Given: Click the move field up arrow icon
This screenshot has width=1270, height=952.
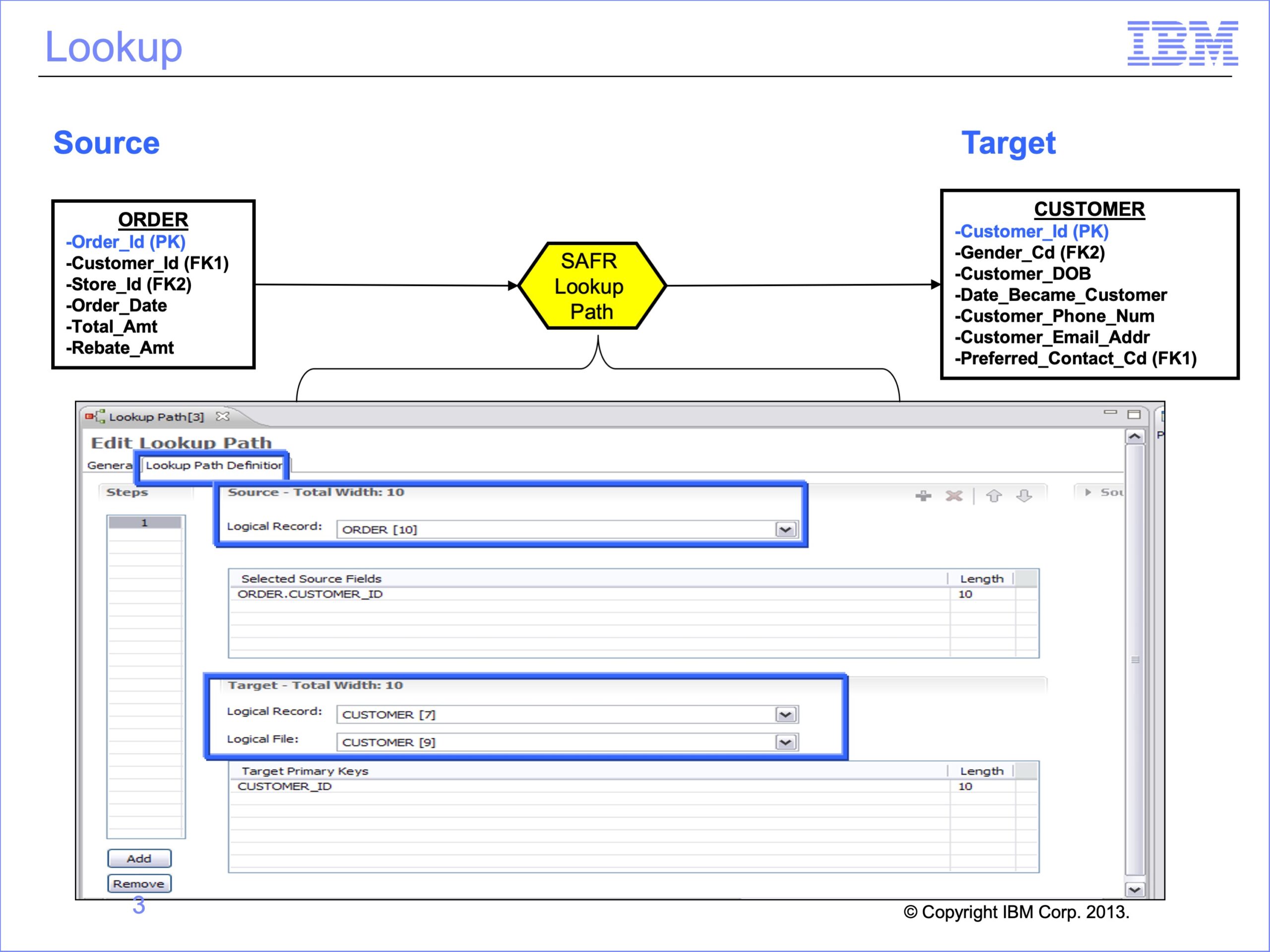Looking at the screenshot, I should click(994, 496).
